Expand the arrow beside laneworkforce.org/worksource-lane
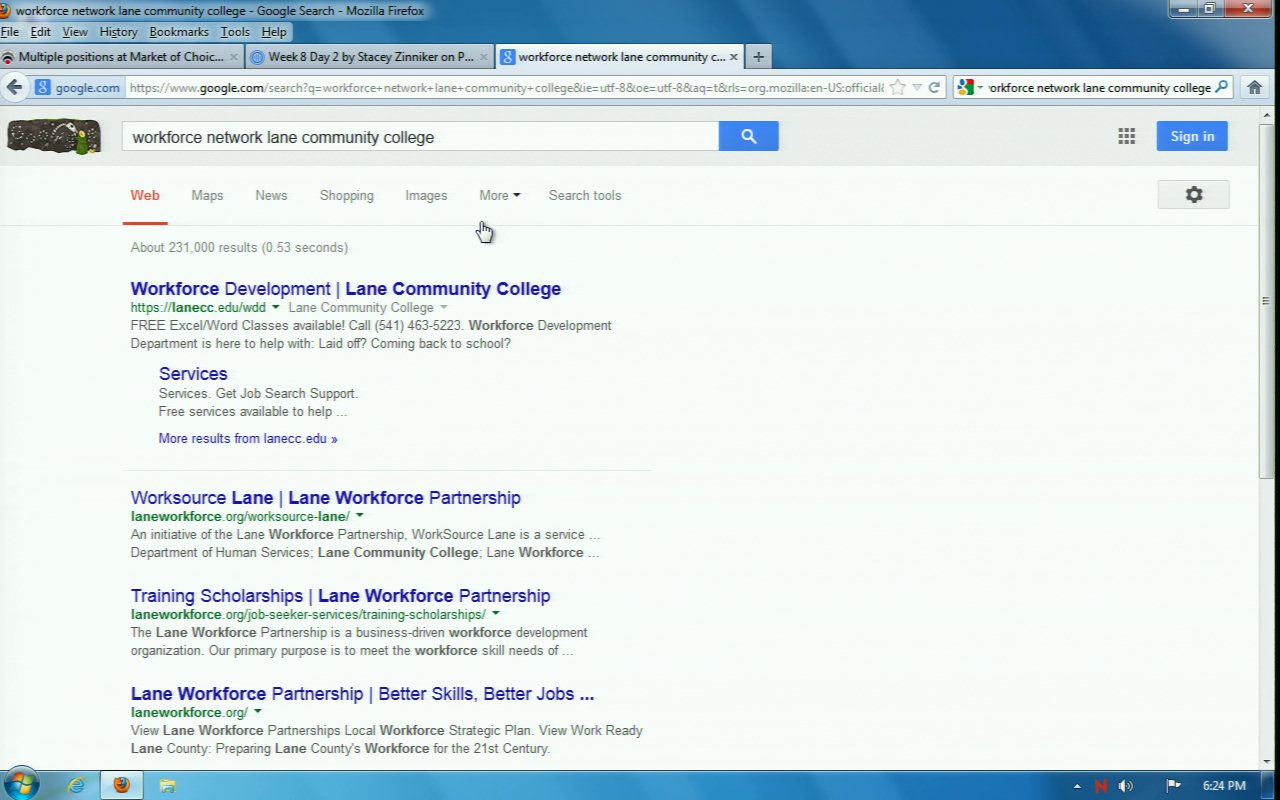The image size is (1280, 800). [x=360, y=516]
